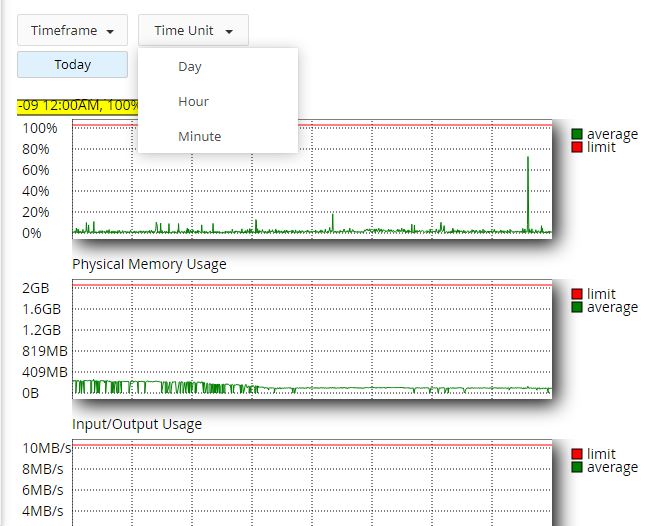This screenshot has width=651, height=526.
Task: Click the yellow 12:00AM 100% tooltip
Action: point(78,105)
